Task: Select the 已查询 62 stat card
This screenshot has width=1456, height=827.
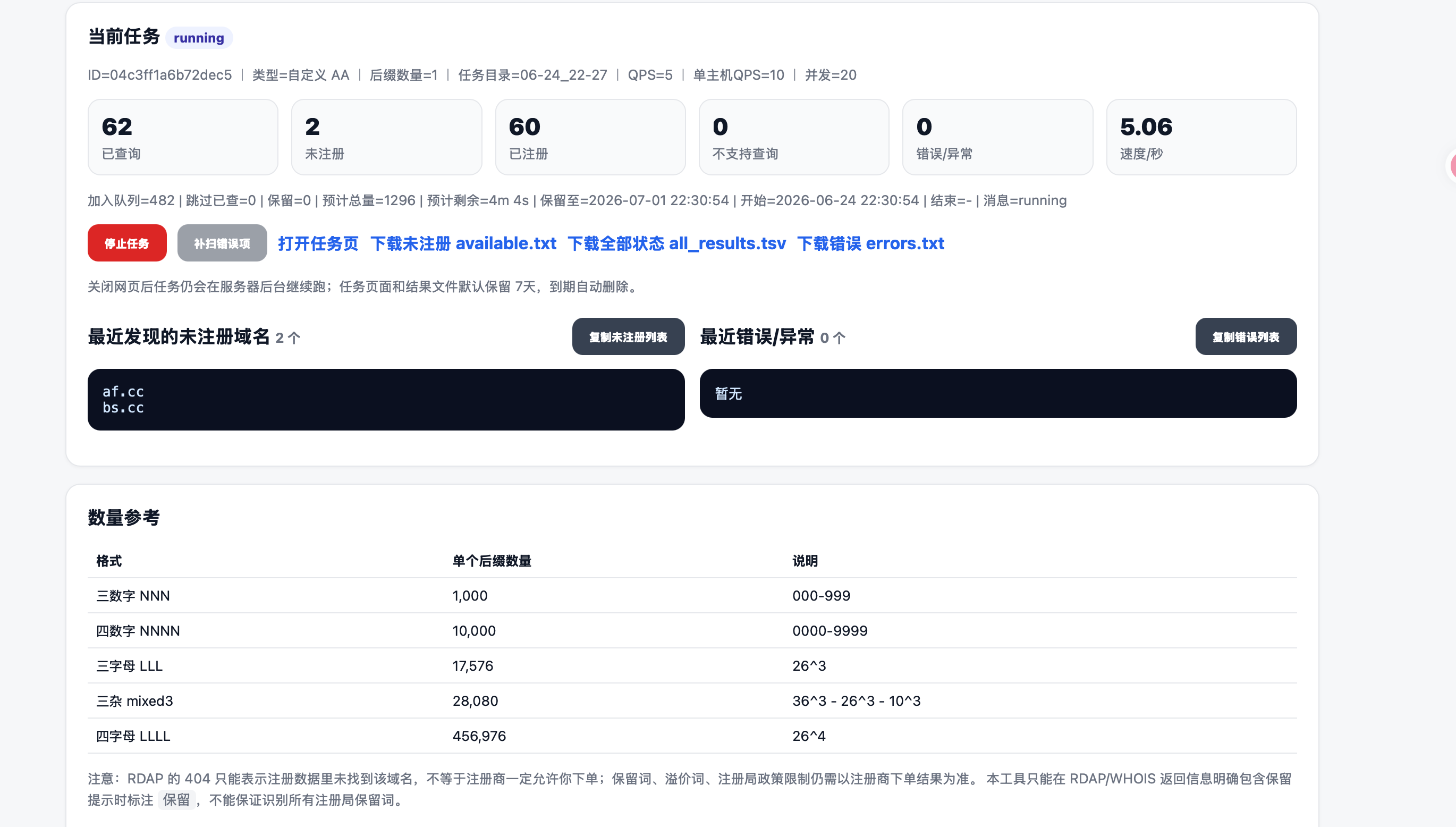Action: (183, 138)
